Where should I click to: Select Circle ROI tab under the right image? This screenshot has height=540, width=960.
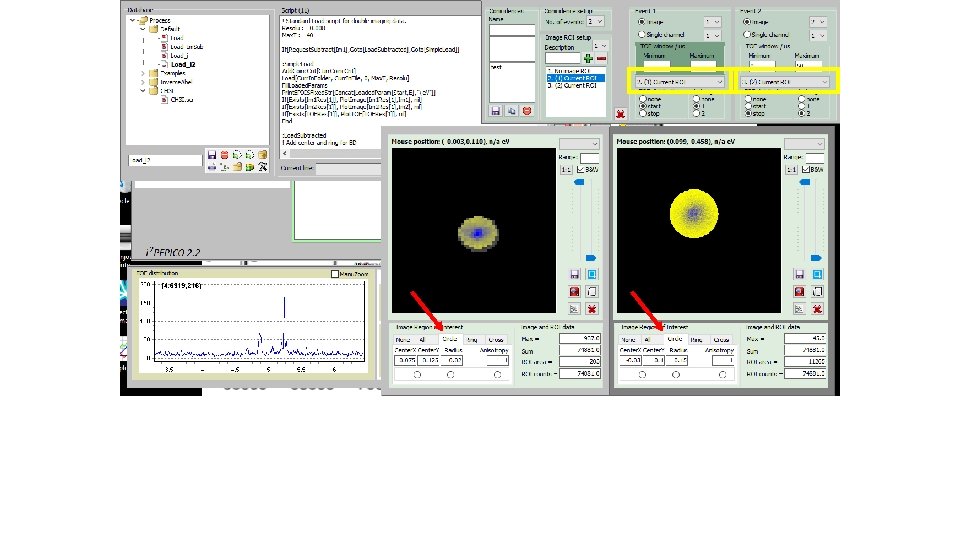[675, 339]
